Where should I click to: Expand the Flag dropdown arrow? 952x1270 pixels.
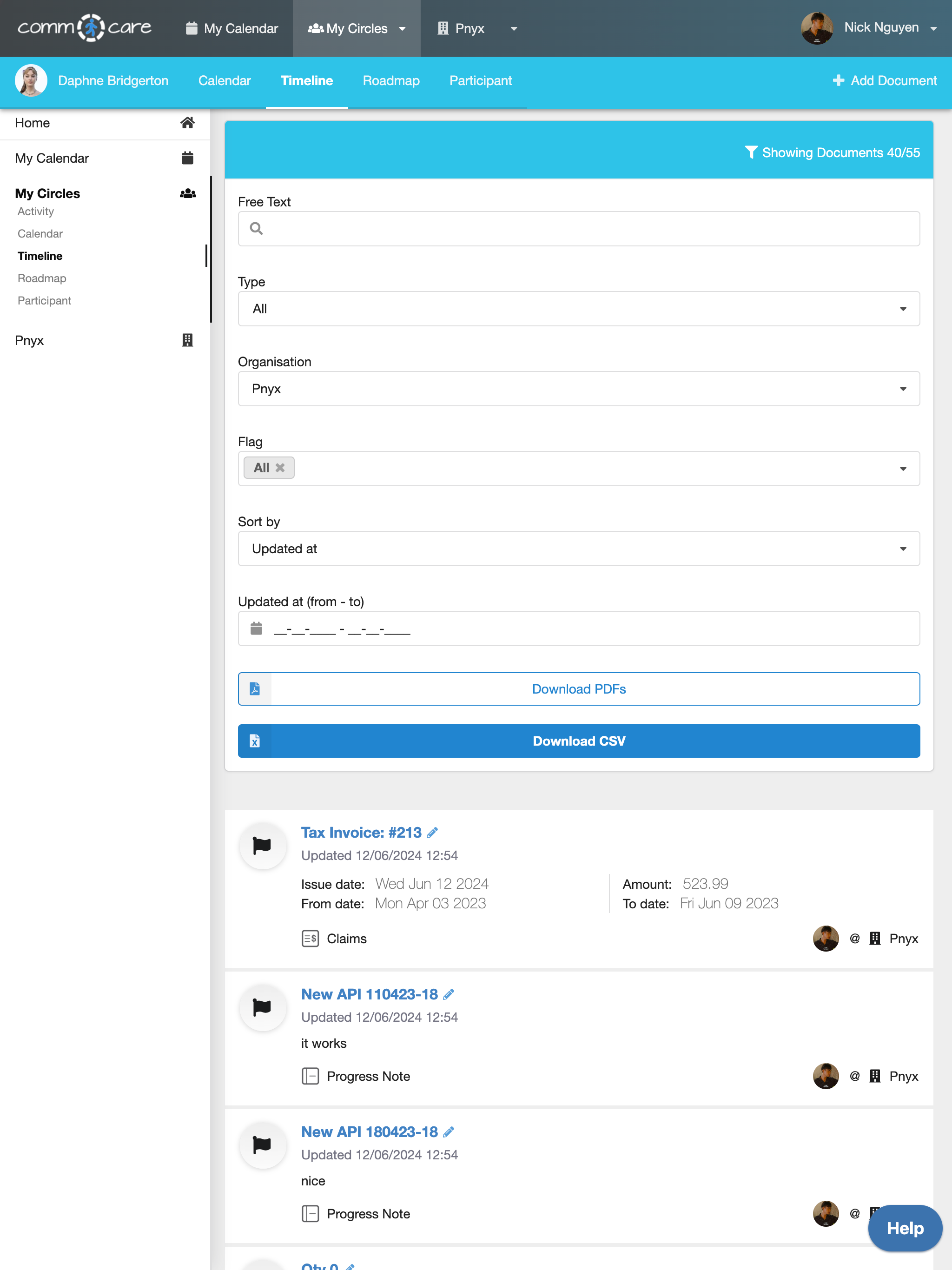[x=903, y=469]
